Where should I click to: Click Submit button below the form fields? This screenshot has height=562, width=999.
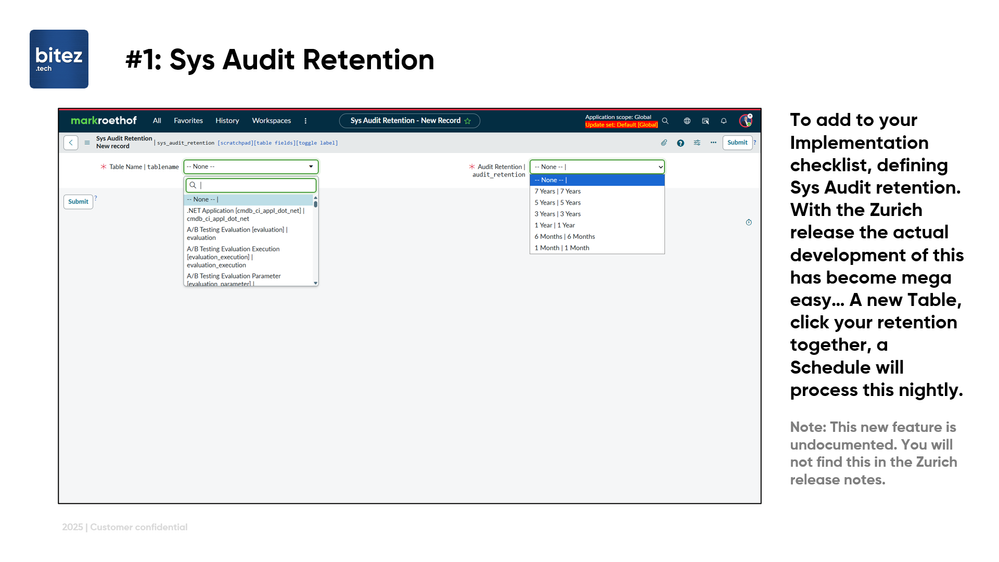click(x=78, y=201)
